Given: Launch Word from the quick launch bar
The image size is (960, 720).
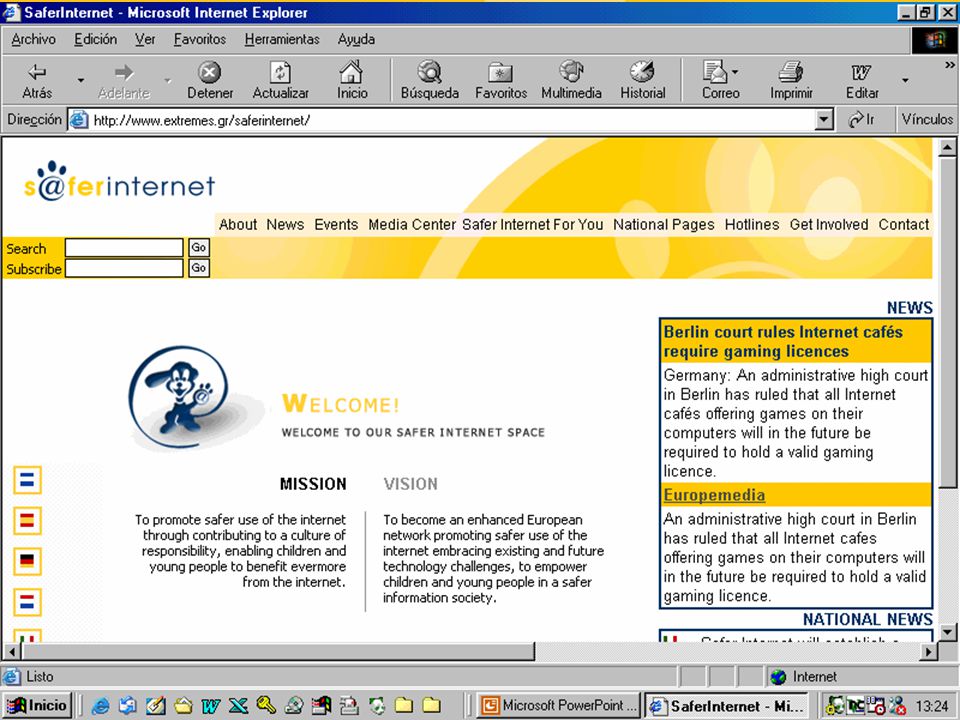Looking at the screenshot, I should (210, 706).
